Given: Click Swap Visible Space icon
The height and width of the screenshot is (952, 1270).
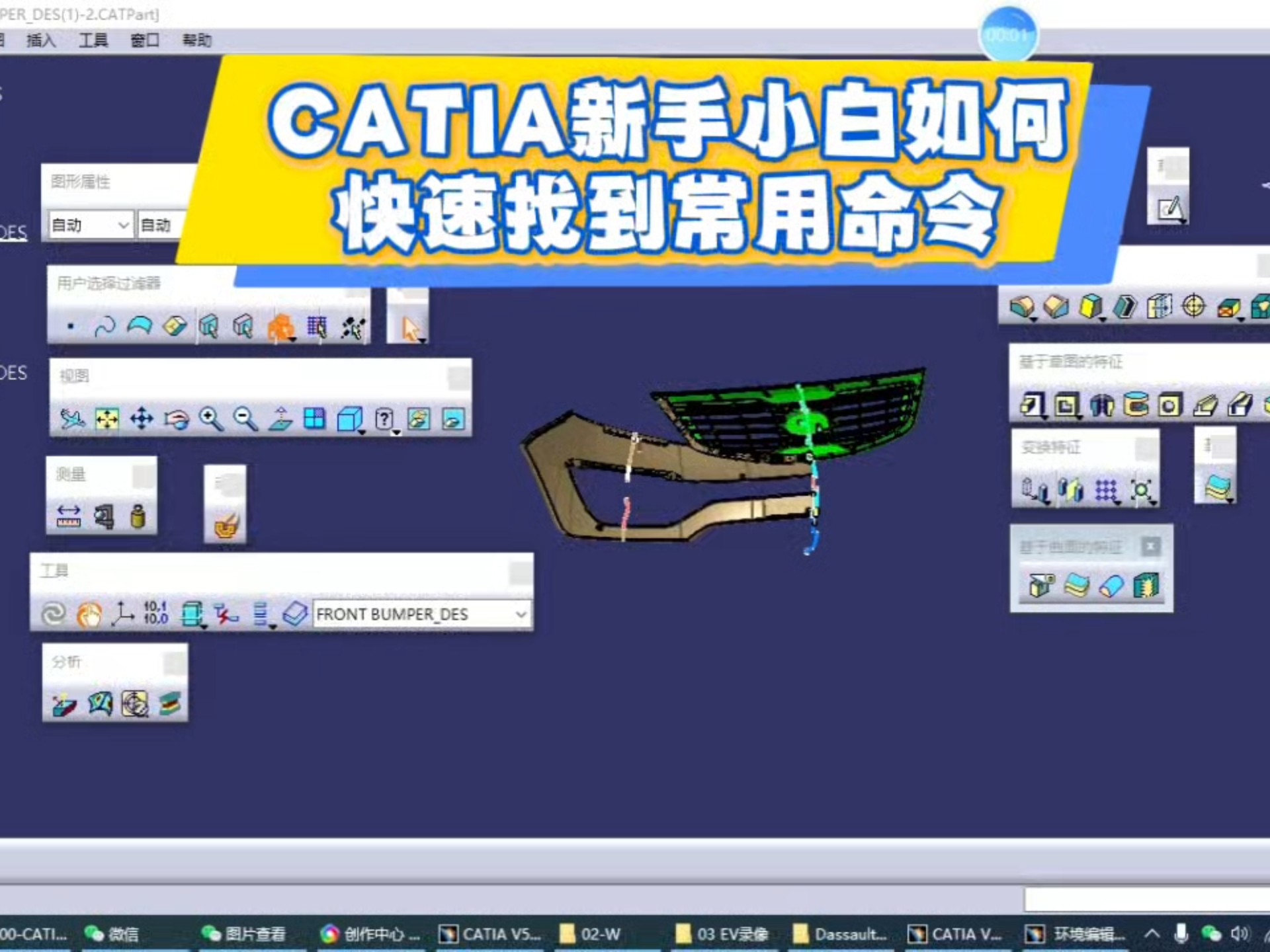Looking at the screenshot, I should click(x=454, y=418).
